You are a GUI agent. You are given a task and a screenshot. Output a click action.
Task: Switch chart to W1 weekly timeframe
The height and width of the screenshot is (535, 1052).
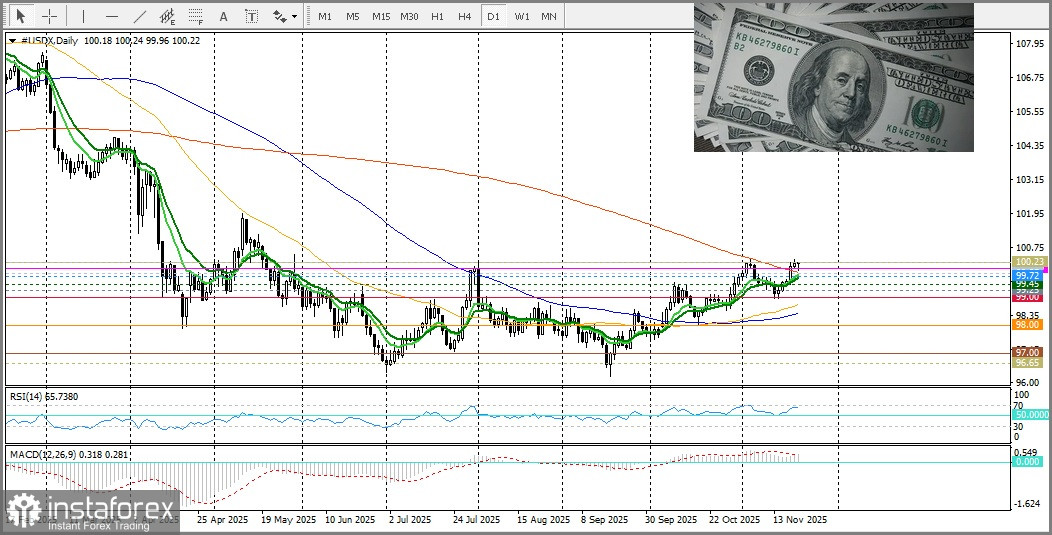521,15
